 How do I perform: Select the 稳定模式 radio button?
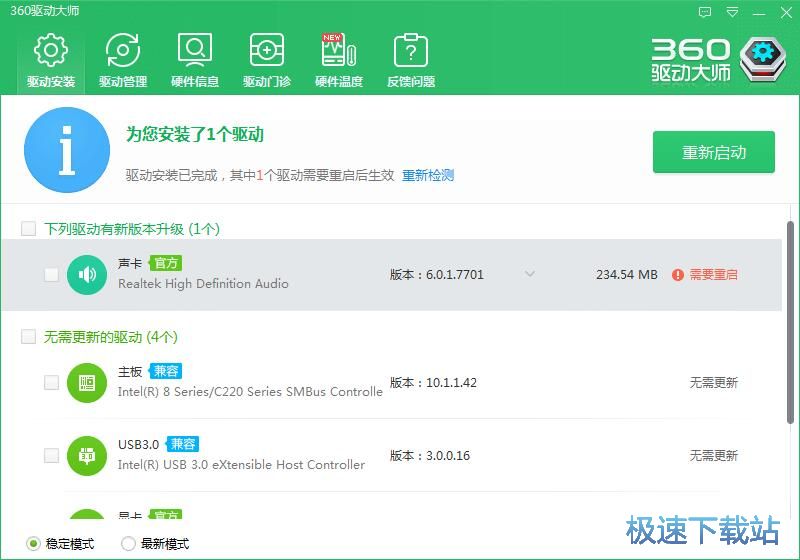pos(33,544)
